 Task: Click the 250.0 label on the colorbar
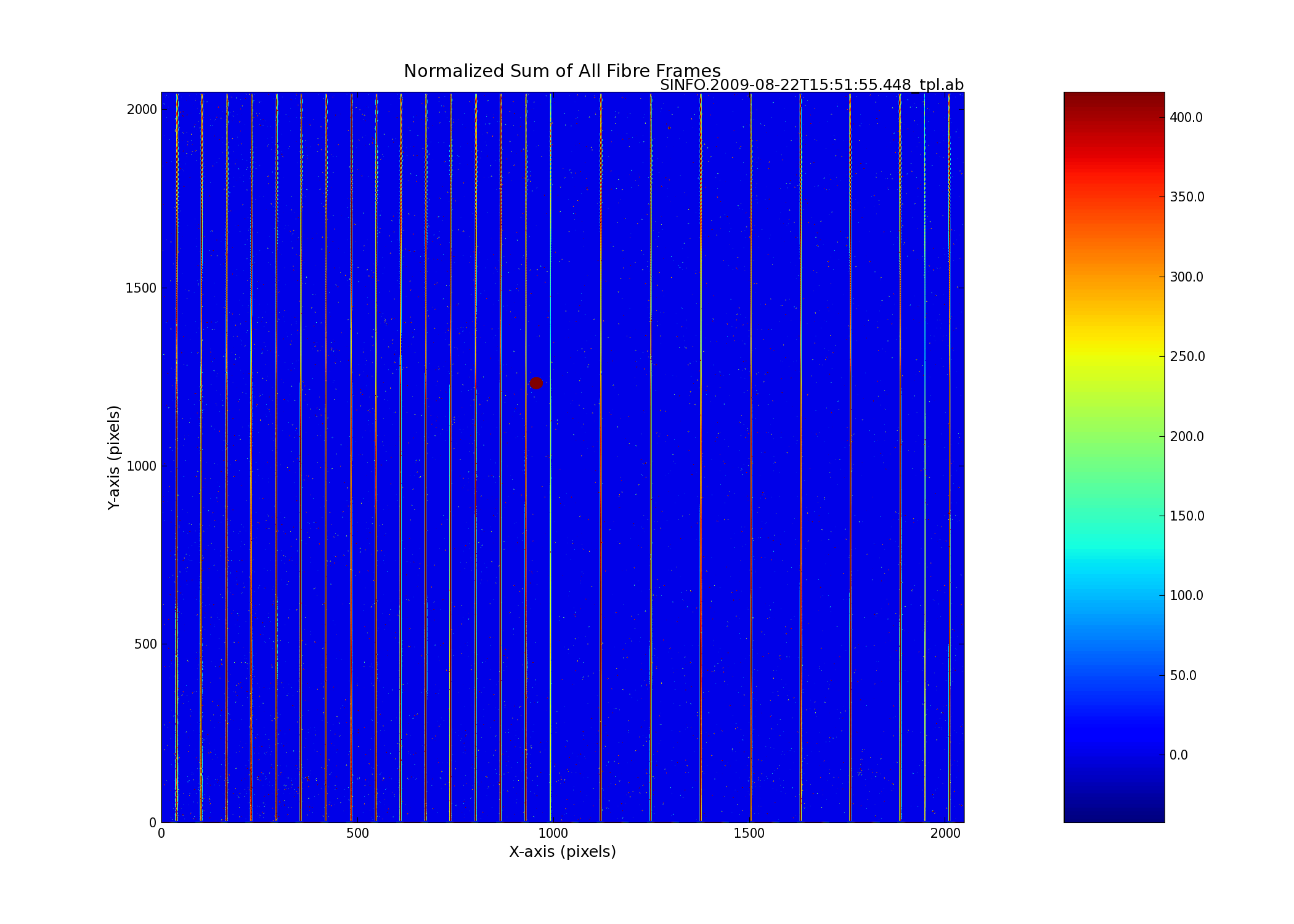click(x=1187, y=357)
